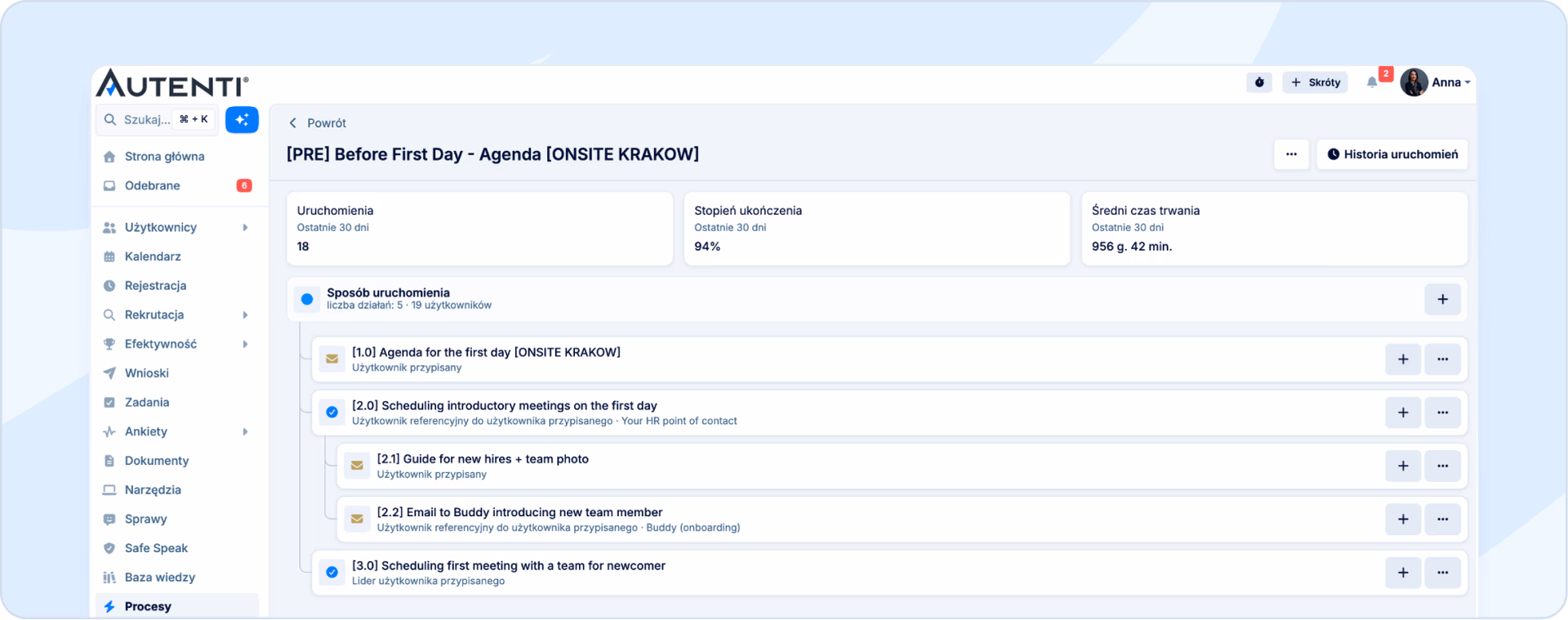Image resolution: width=1568 pixels, height=620 pixels.
Task: Click the AI assistant sparkle button
Action: coord(242,120)
